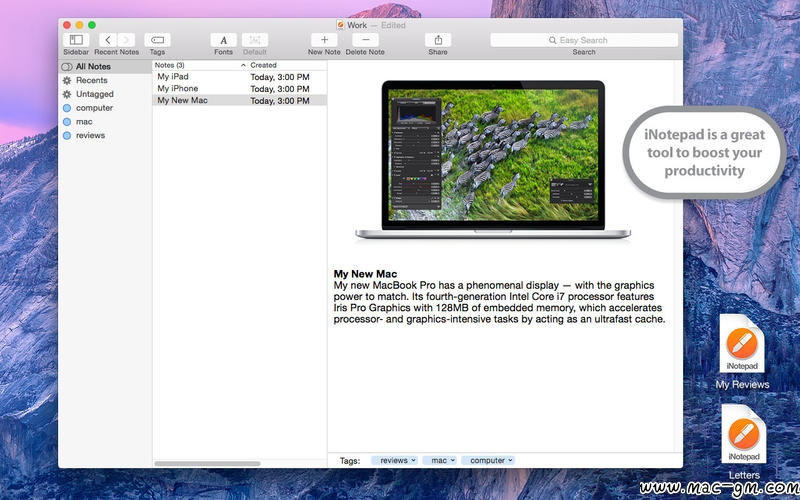Click the MacBook Pro image in note
Screen dimensions: 800x500
coord(493,160)
